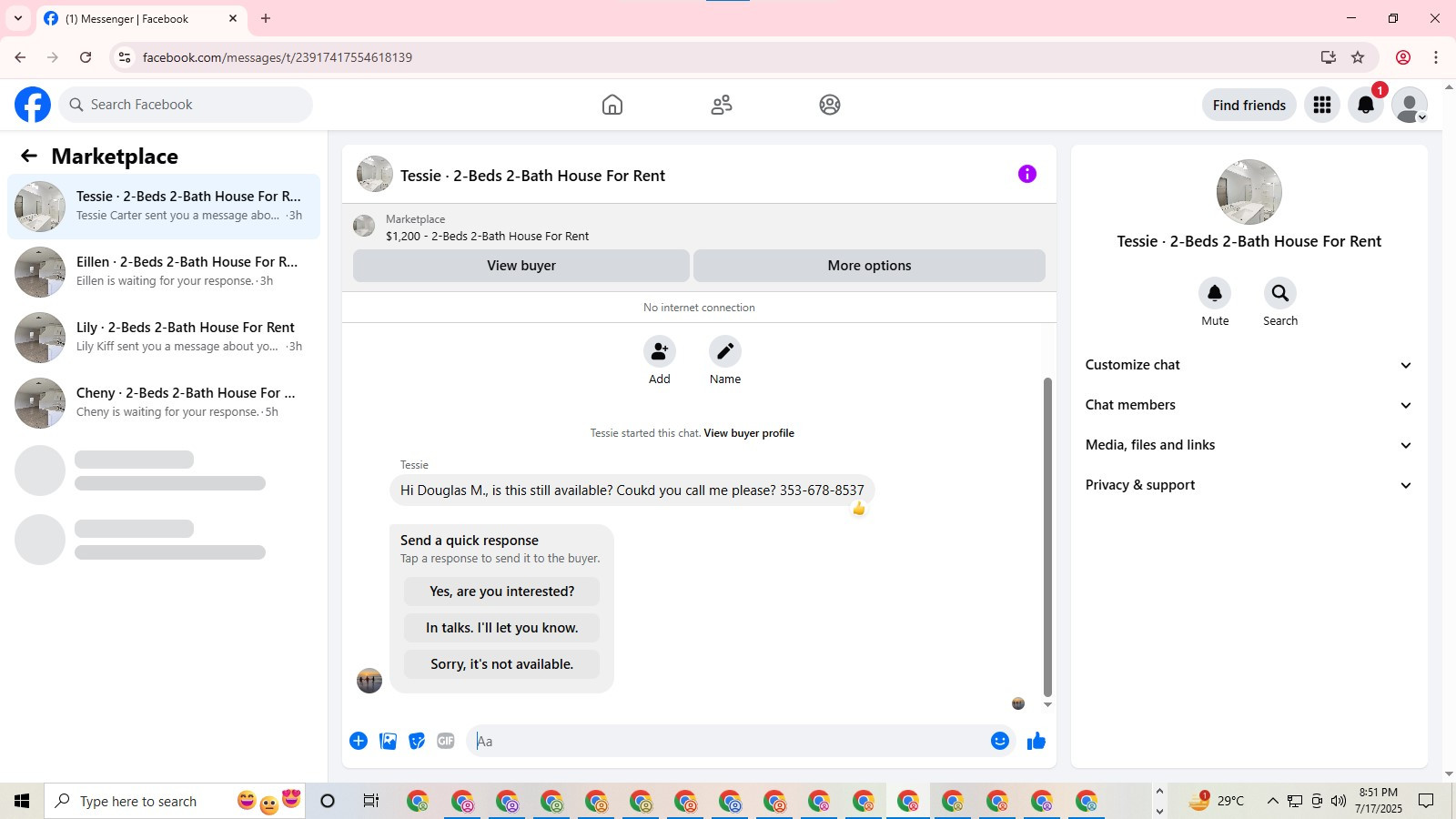The width and height of the screenshot is (1456, 819).
Task: Click the thumbs-up reaction on Tessie's message
Action: [859, 509]
